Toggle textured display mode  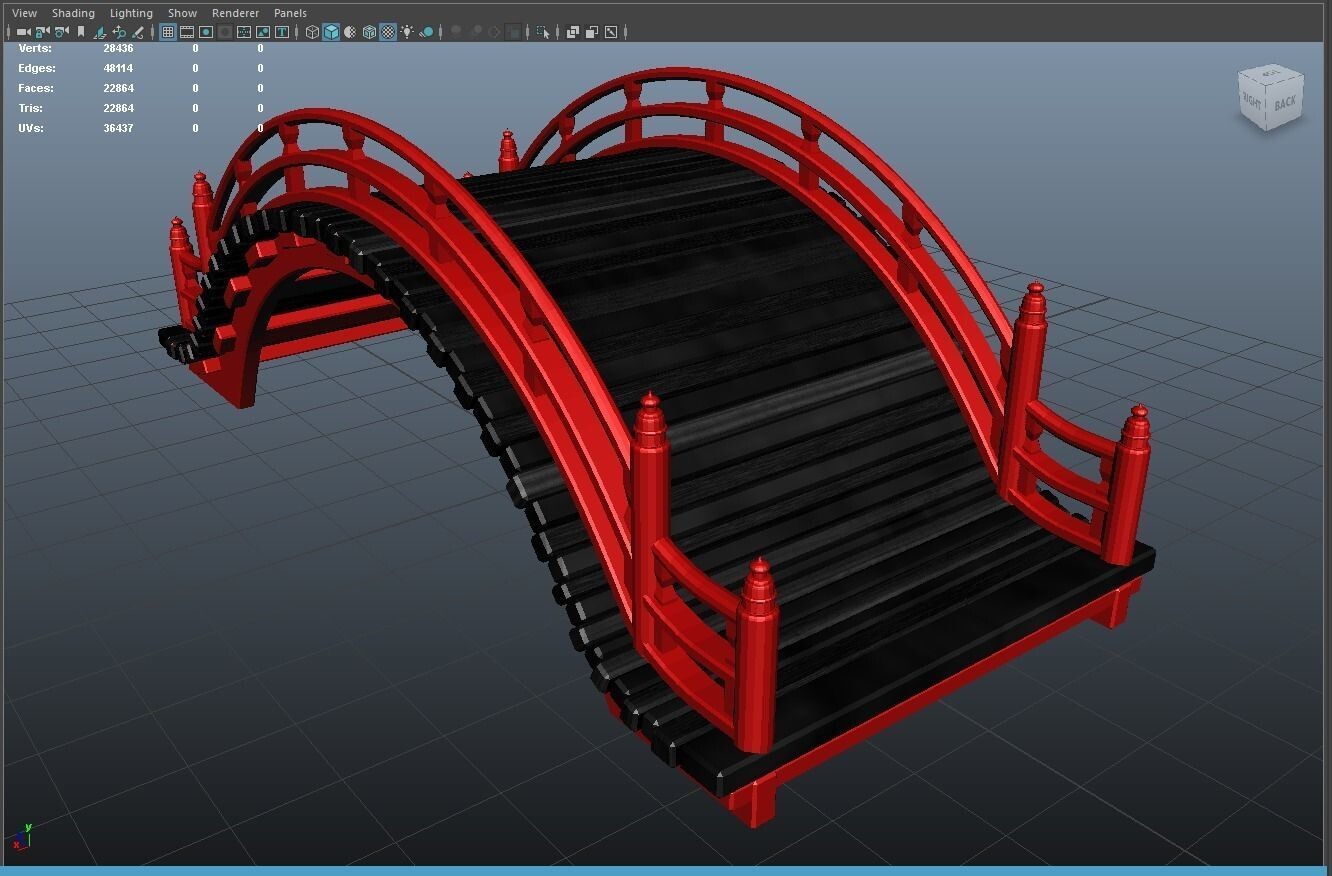coord(388,32)
